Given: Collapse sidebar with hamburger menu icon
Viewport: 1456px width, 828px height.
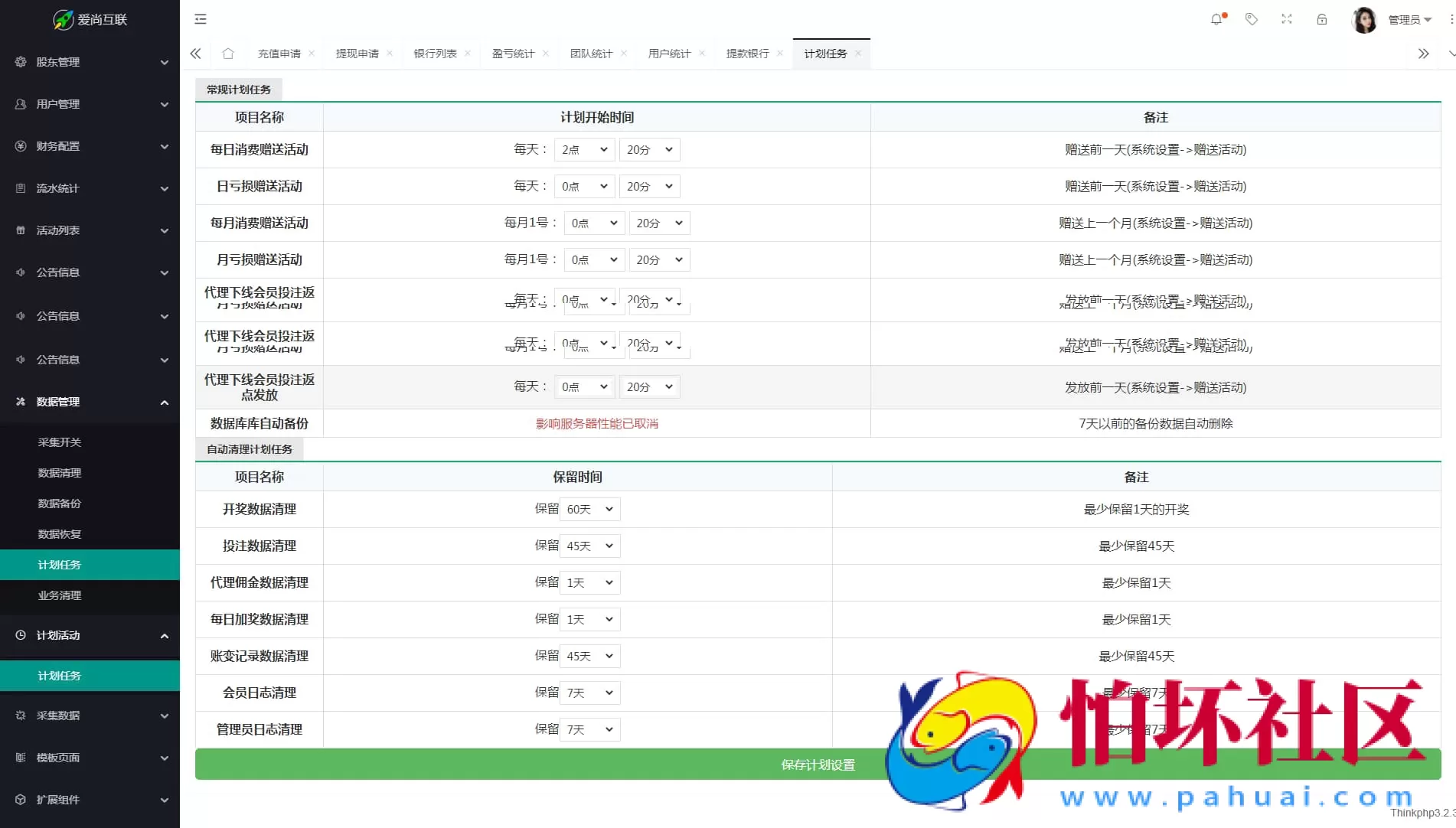Looking at the screenshot, I should (201, 19).
